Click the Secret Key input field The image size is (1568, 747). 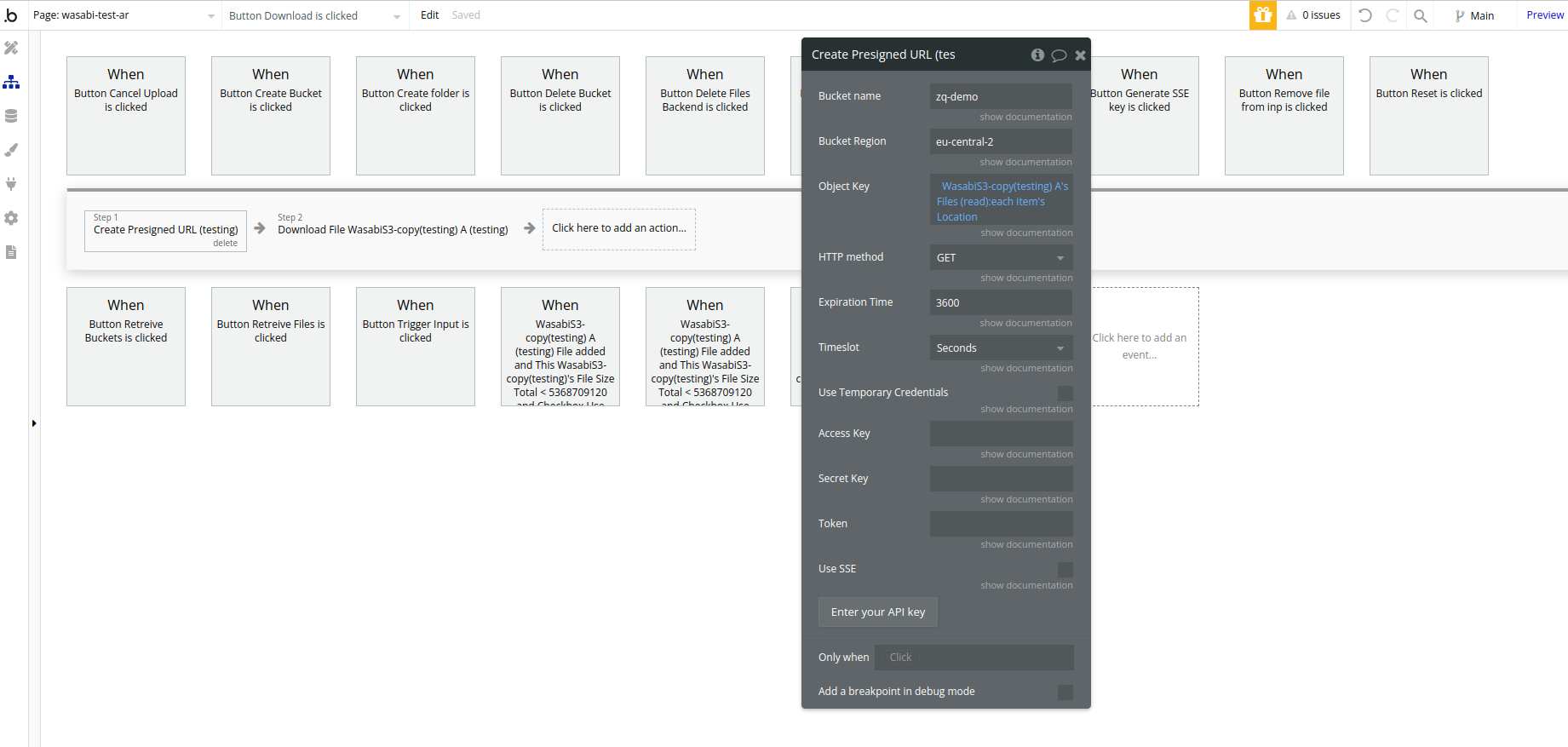pos(1001,479)
